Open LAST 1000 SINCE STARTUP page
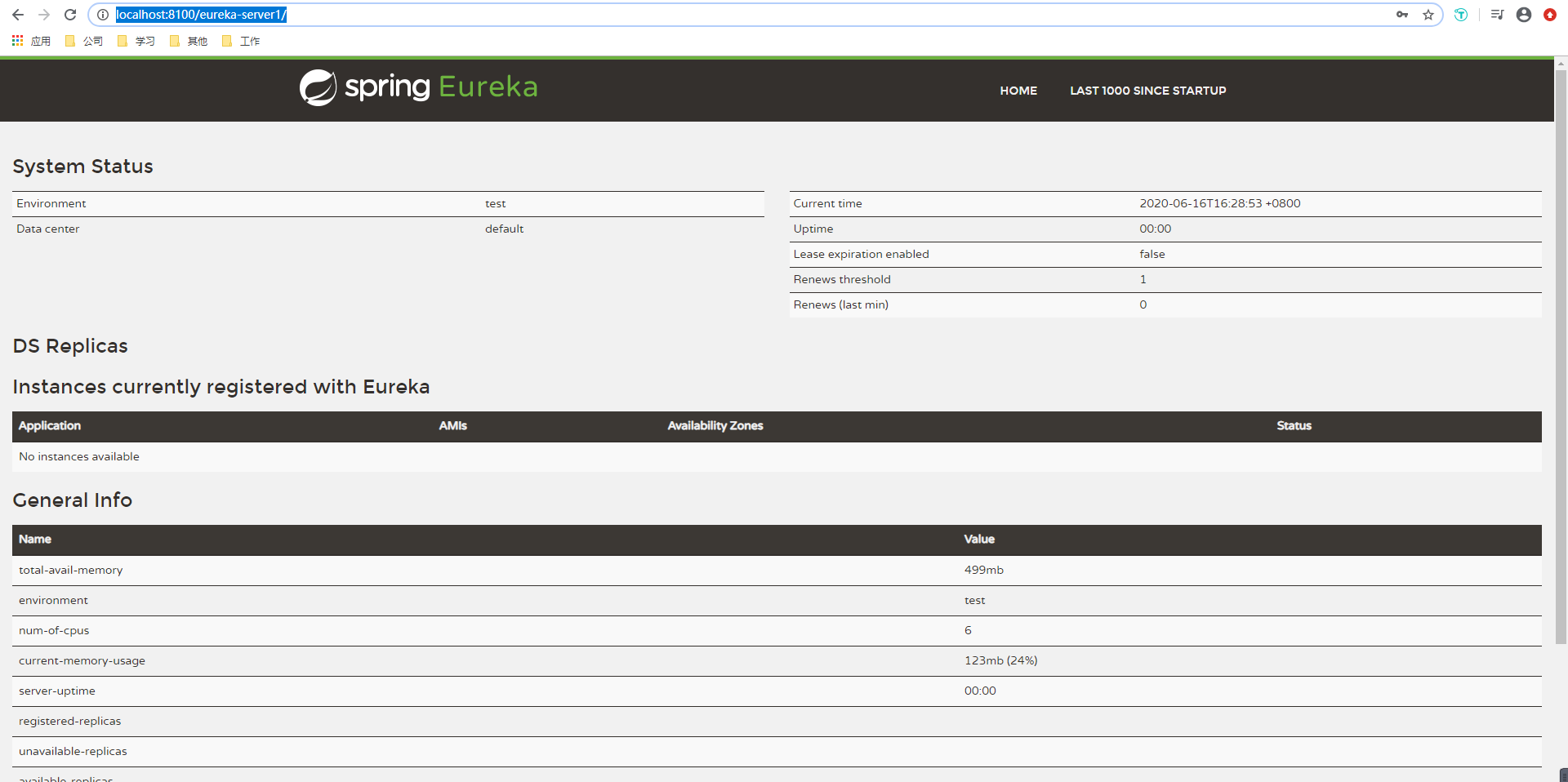This screenshot has height=782, width=1568. pyautogui.click(x=1147, y=91)
